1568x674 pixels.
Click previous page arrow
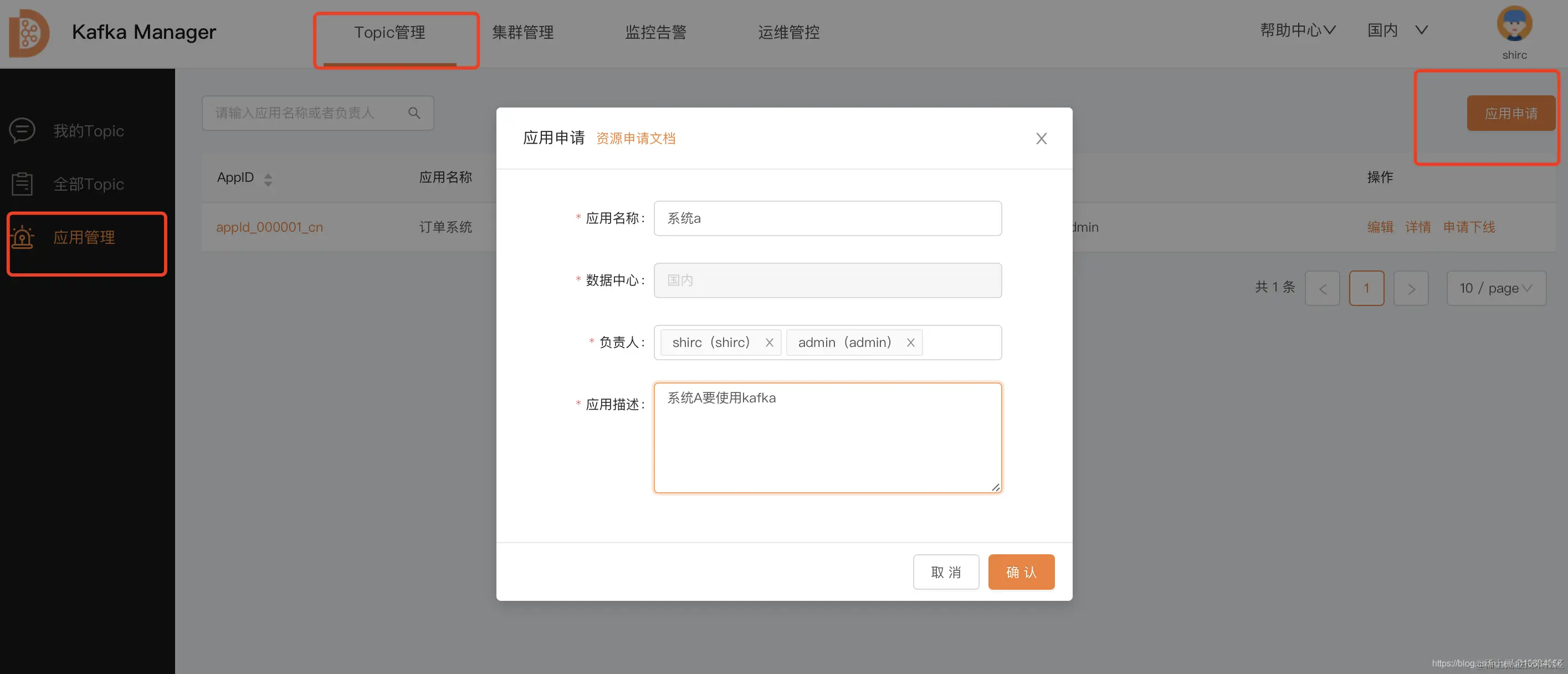coord(1322,288)
